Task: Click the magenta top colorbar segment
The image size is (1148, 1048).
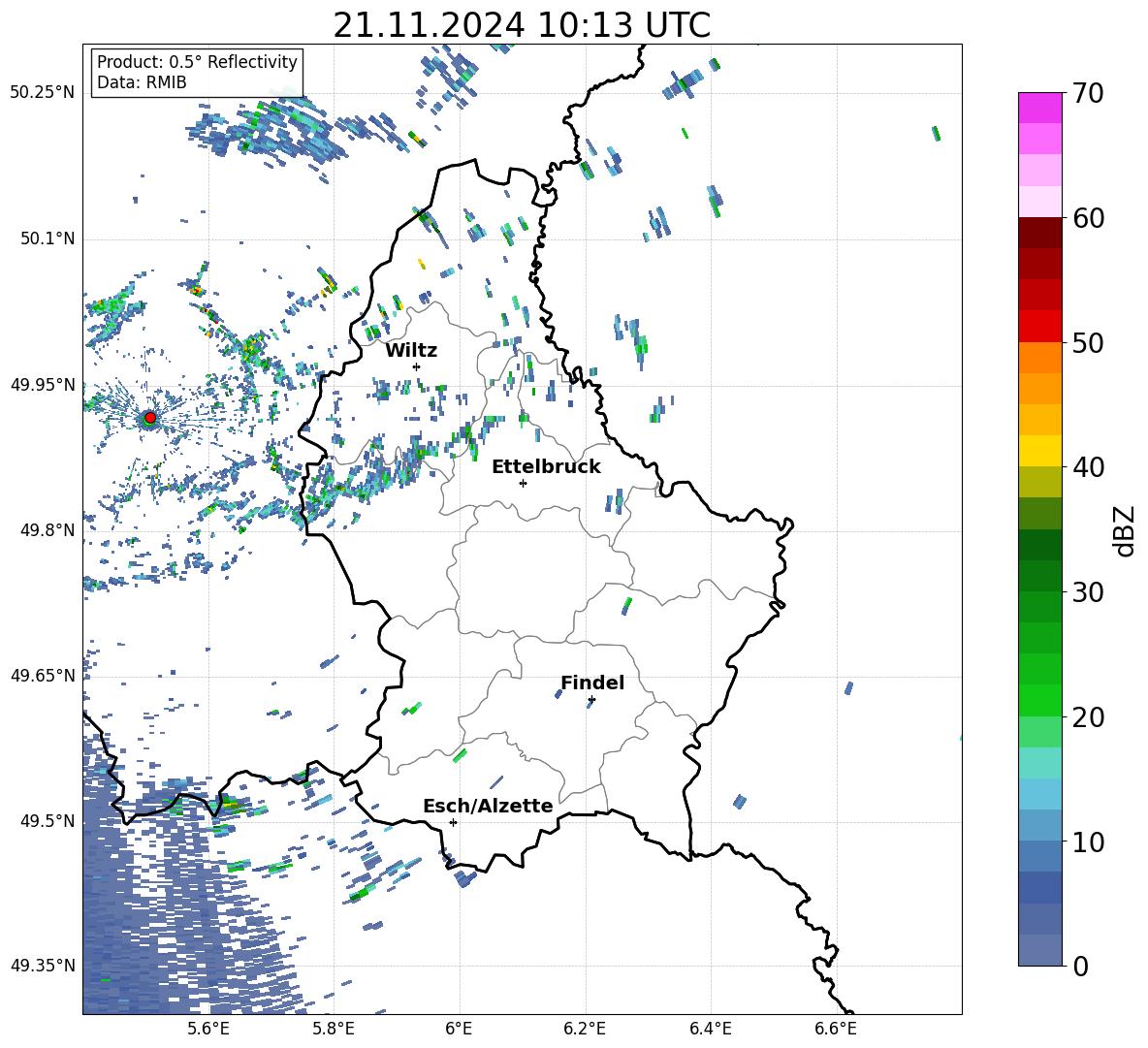Action: click(1039, 108)
